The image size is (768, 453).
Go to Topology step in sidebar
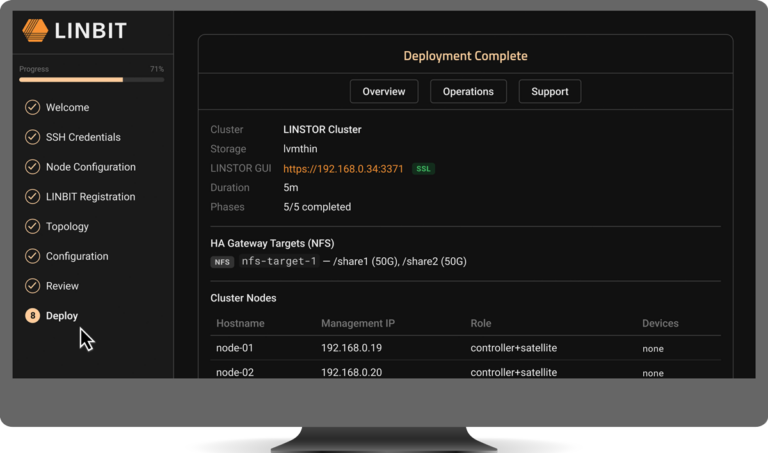67,226
